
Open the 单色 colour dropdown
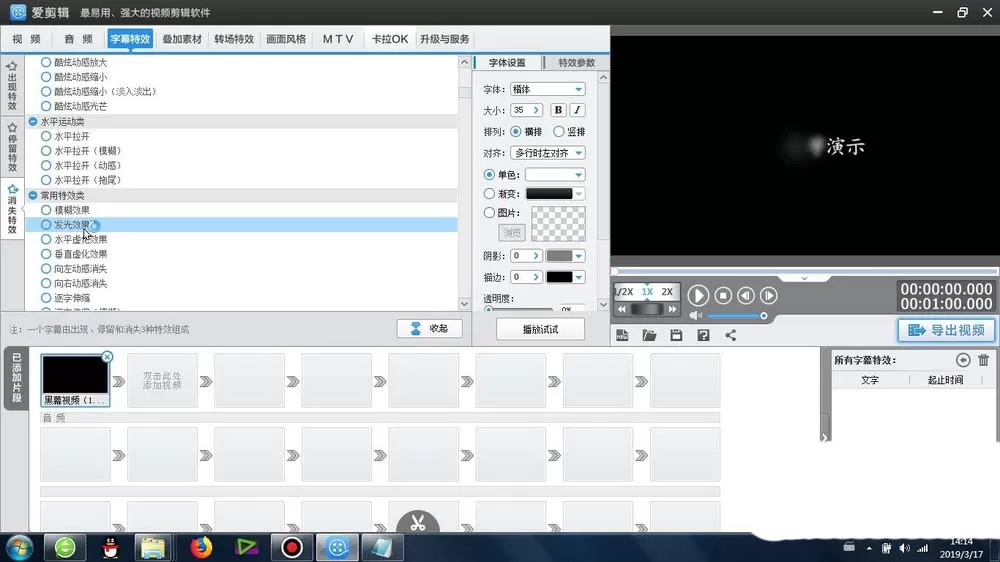[578, 174]
